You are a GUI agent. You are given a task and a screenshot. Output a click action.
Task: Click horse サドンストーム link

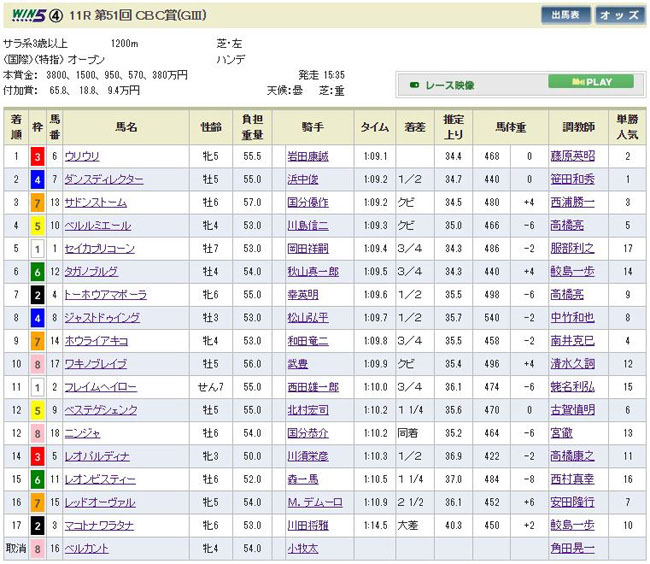[x=93, y=203]
